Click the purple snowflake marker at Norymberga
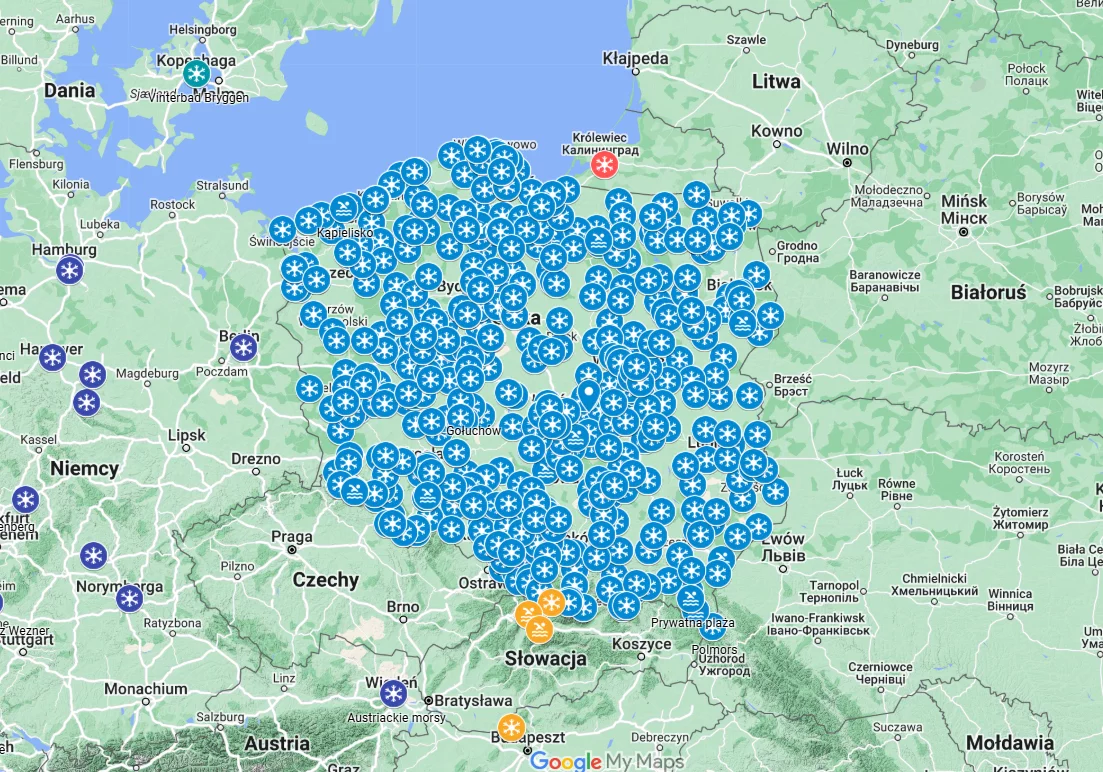The width and height of the screenshot is (1103, 772). pos(129,599)
